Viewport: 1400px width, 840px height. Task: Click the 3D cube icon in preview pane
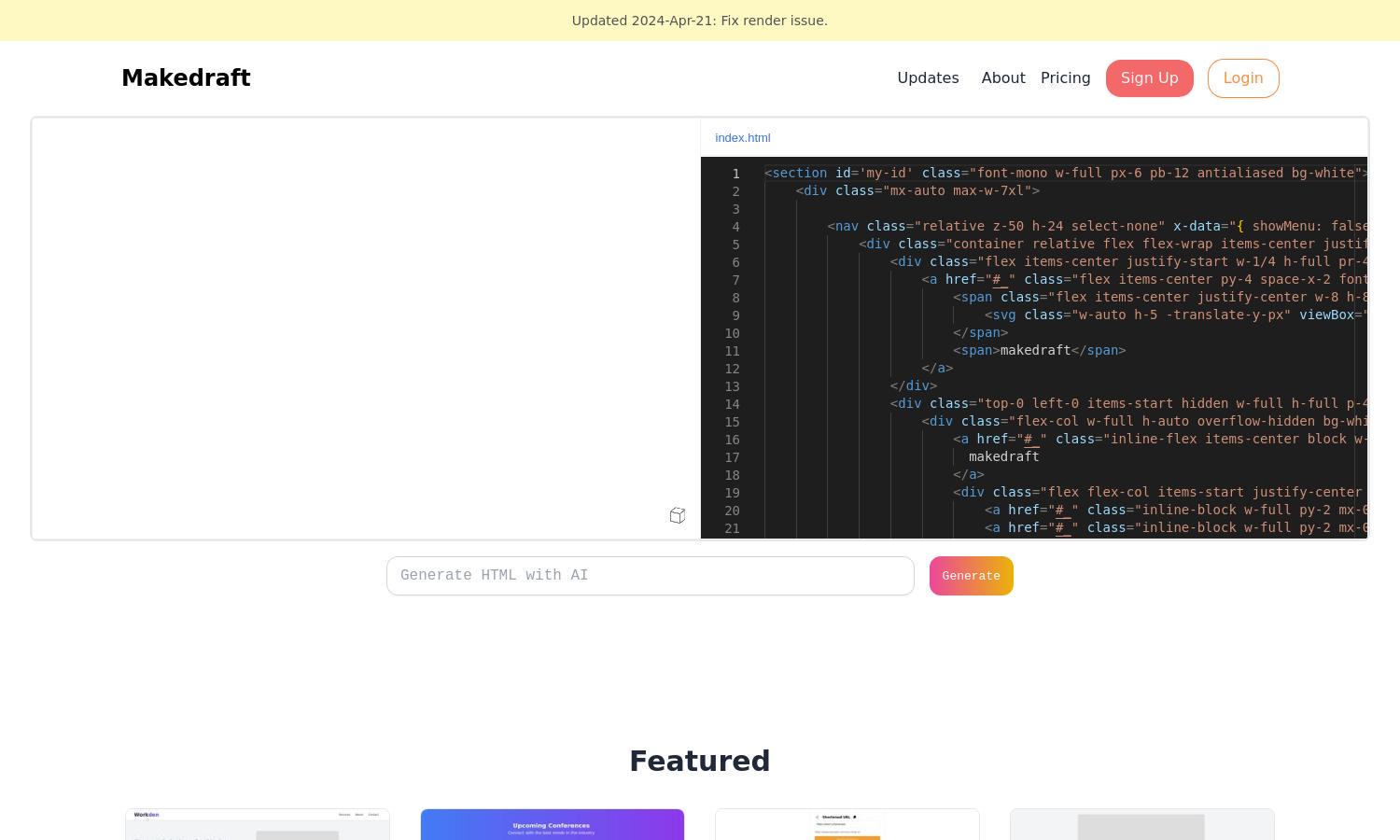tap(678, 515)
